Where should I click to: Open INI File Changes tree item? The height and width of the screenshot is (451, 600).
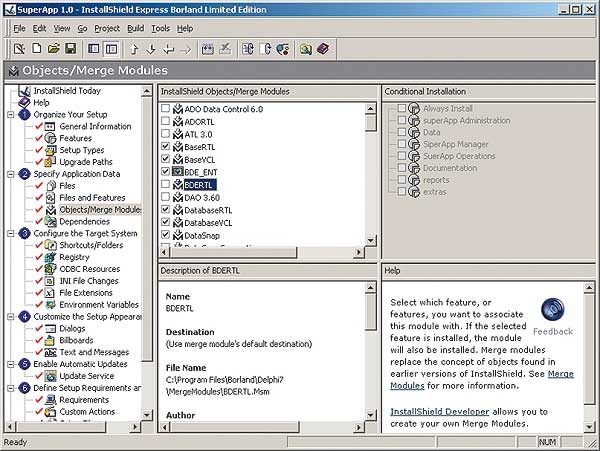pyautogui.click(x=89, y=281)
